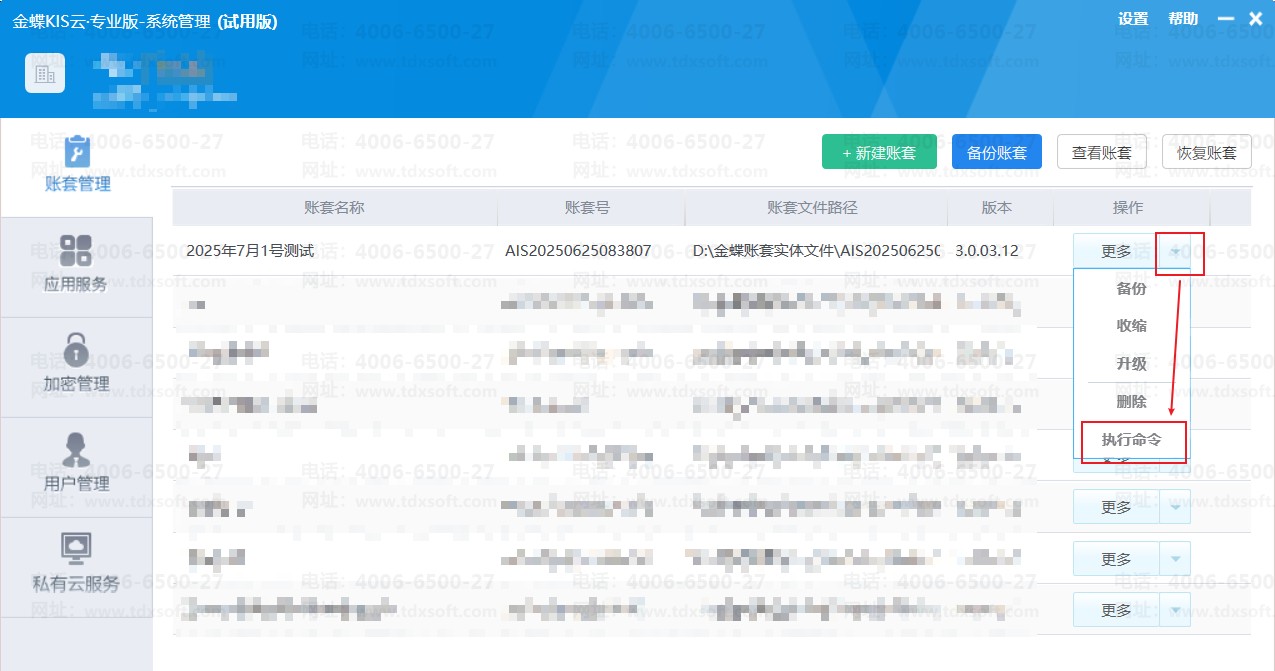Image resolution: width=1275 pixels, height=671 pixels.
Task: Select the 2025年7月1号测试 account row
Action: (x=250, y=251)
